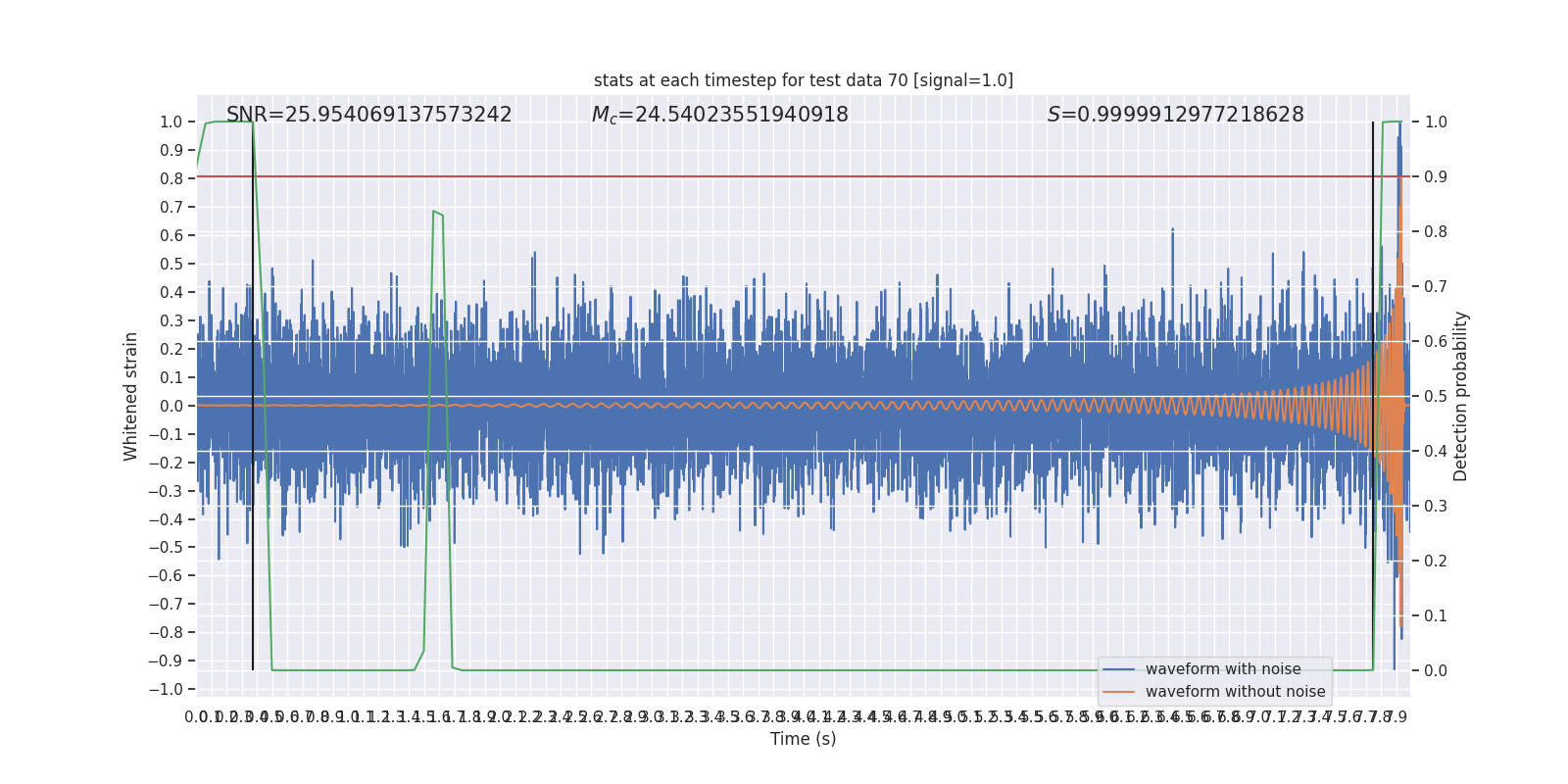Click the tall blue noise spike below 0.6 strain

[1172, 231]
